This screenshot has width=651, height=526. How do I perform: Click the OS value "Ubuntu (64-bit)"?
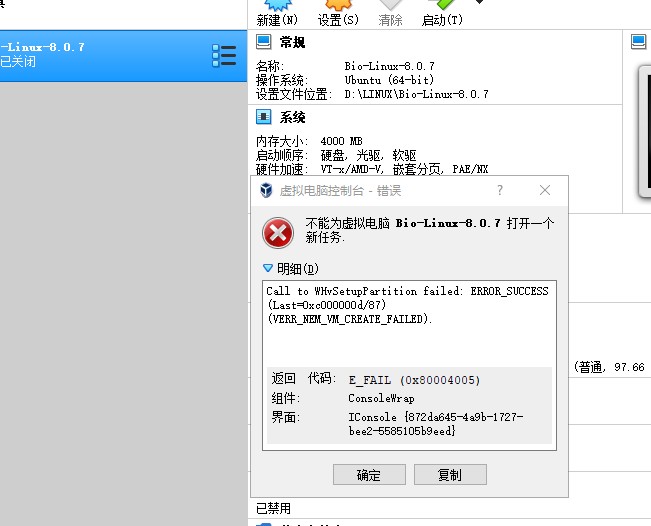click(389, 80)
